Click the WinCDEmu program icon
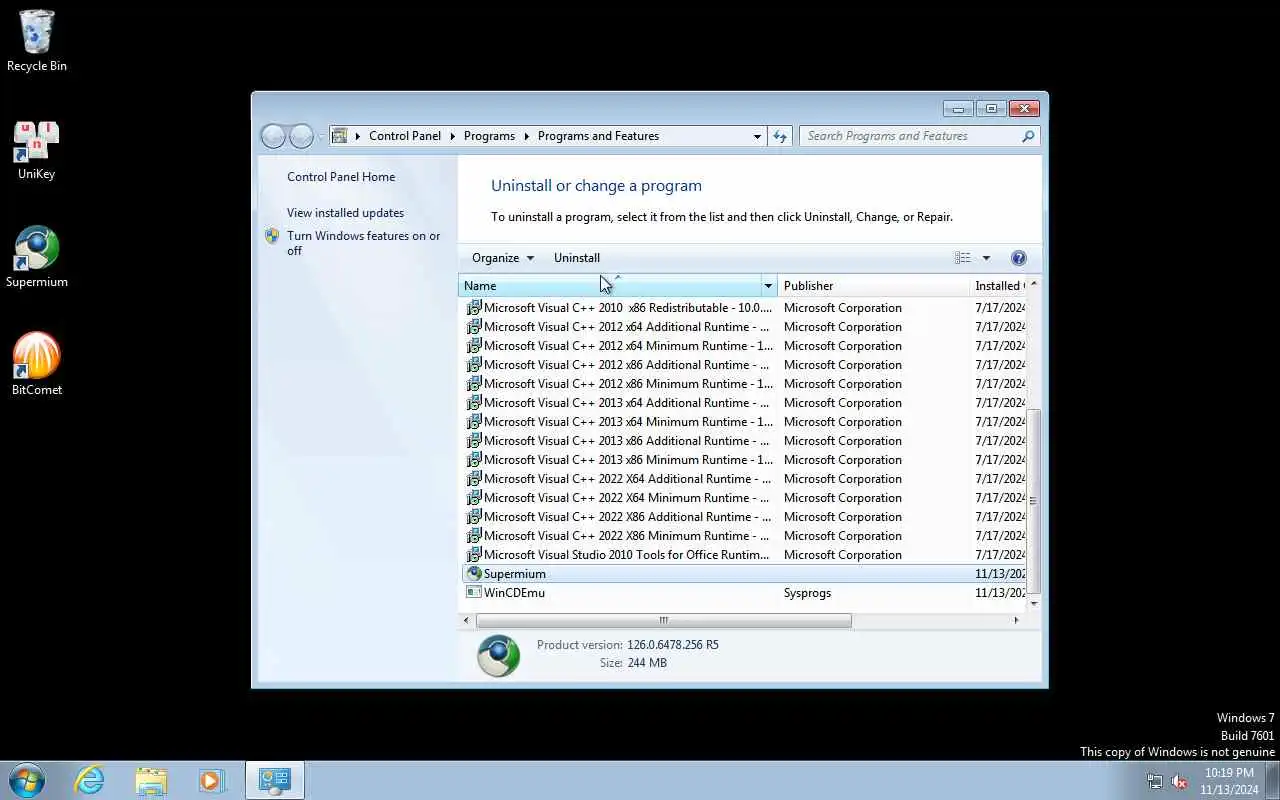This screenshot has height=800, width=1280. (x=474, y=593)
